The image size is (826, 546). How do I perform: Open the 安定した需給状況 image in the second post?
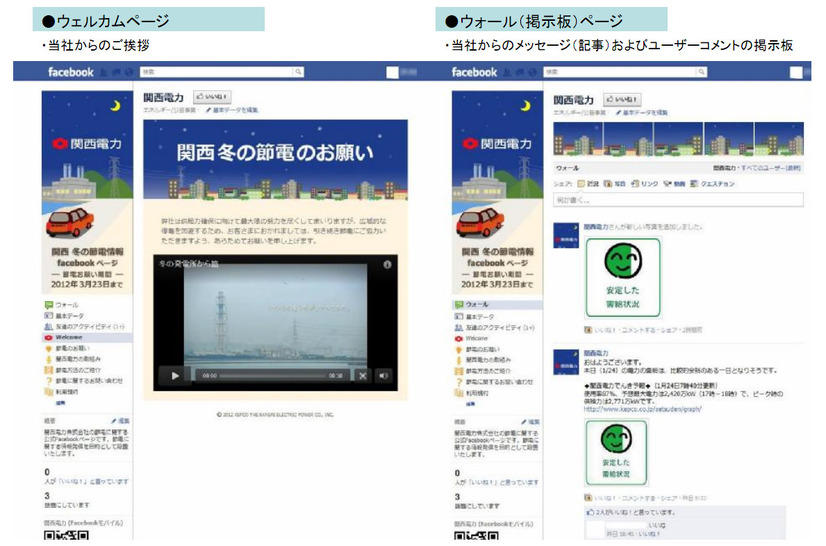[616, 453]
